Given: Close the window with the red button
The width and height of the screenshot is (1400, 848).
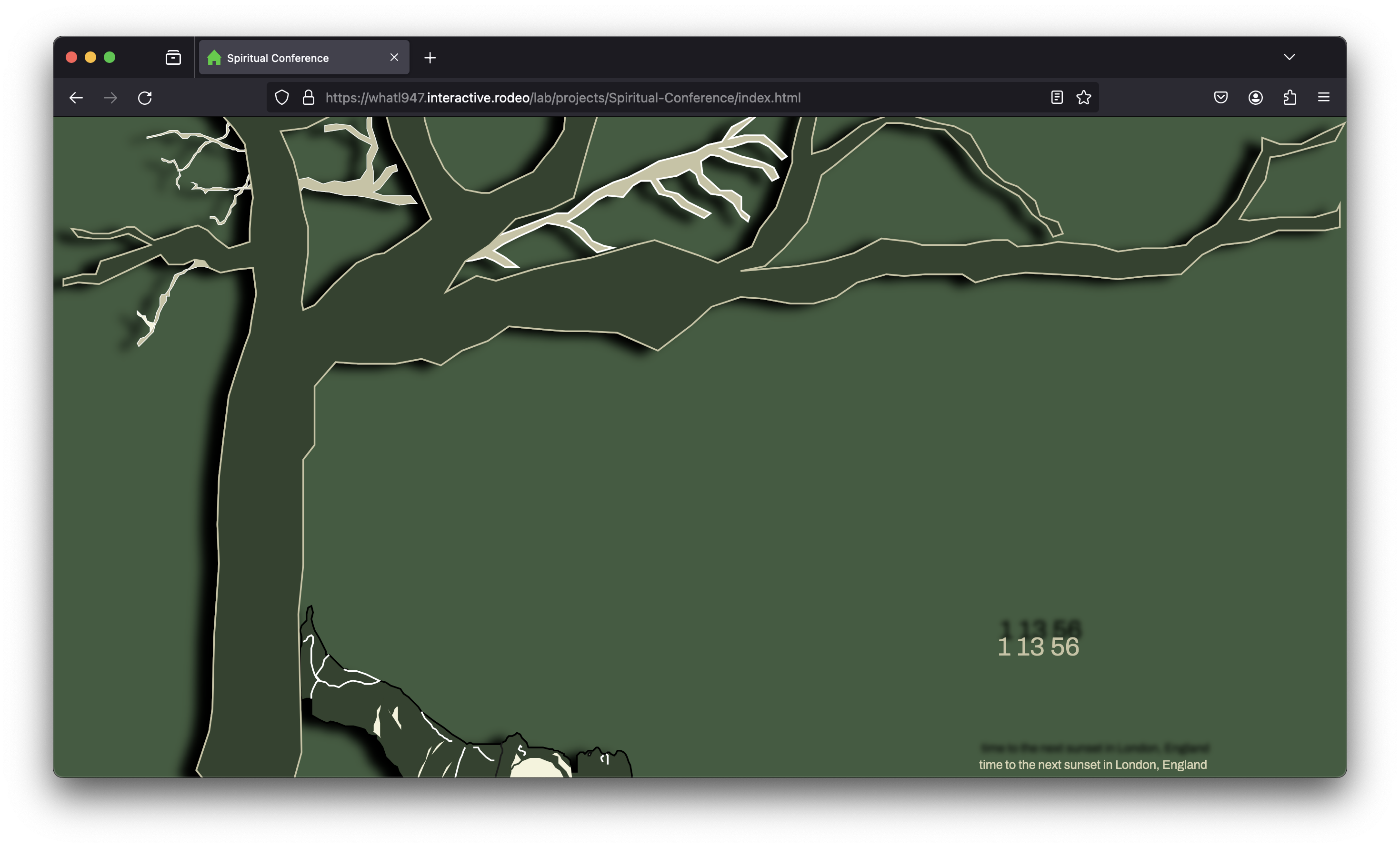Looking at the screenshot, I should tap(71, 57).
